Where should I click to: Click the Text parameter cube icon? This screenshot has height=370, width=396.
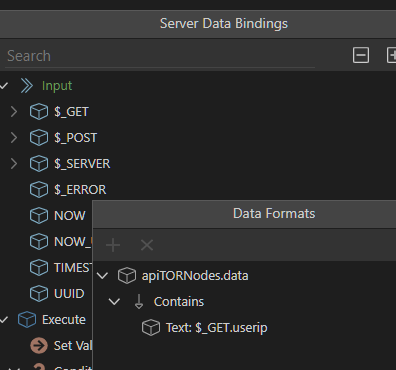(x=151, y=328)
